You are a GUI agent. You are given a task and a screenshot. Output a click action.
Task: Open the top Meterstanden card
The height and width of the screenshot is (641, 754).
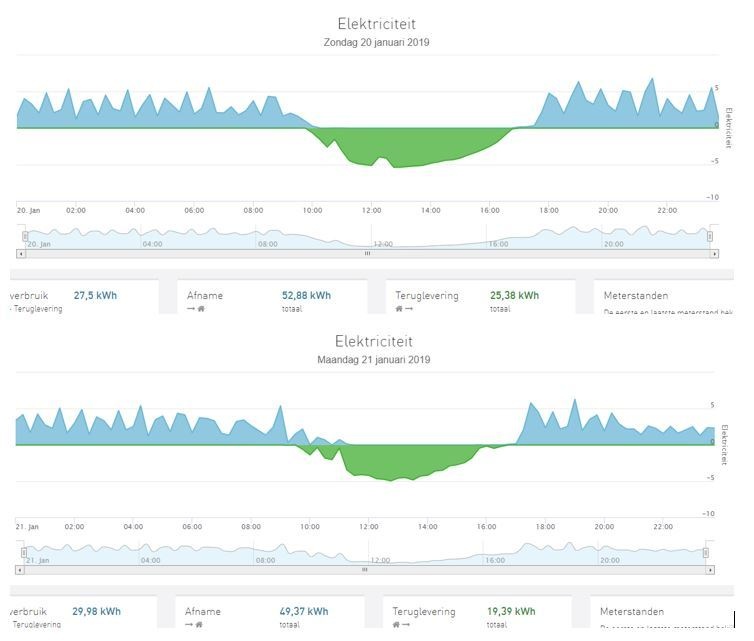click(x=664, y=297)
